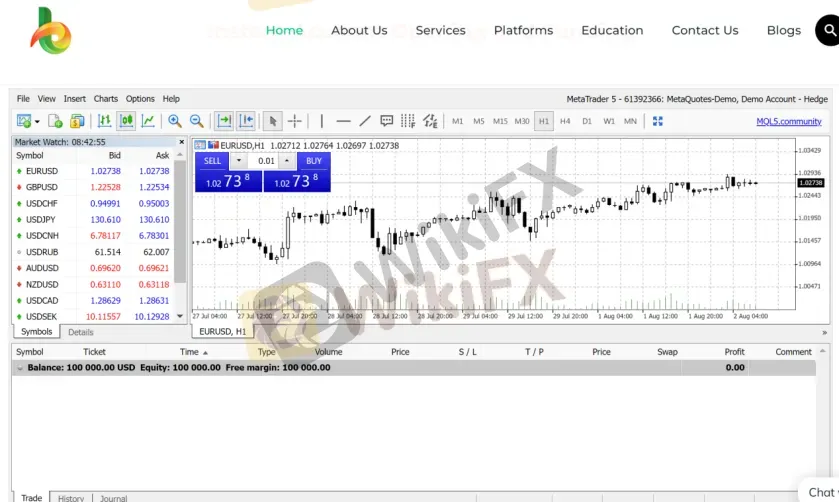Screen dimensions: 839x502
Task: Decrease lot volume with the down arrow
Action: pos(239,161)
